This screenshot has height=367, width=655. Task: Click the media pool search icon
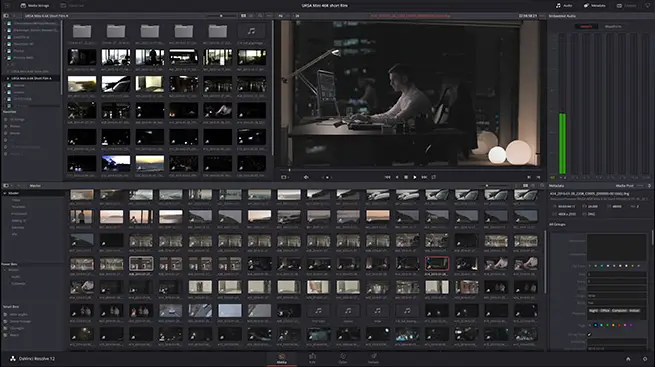(542, 185)
